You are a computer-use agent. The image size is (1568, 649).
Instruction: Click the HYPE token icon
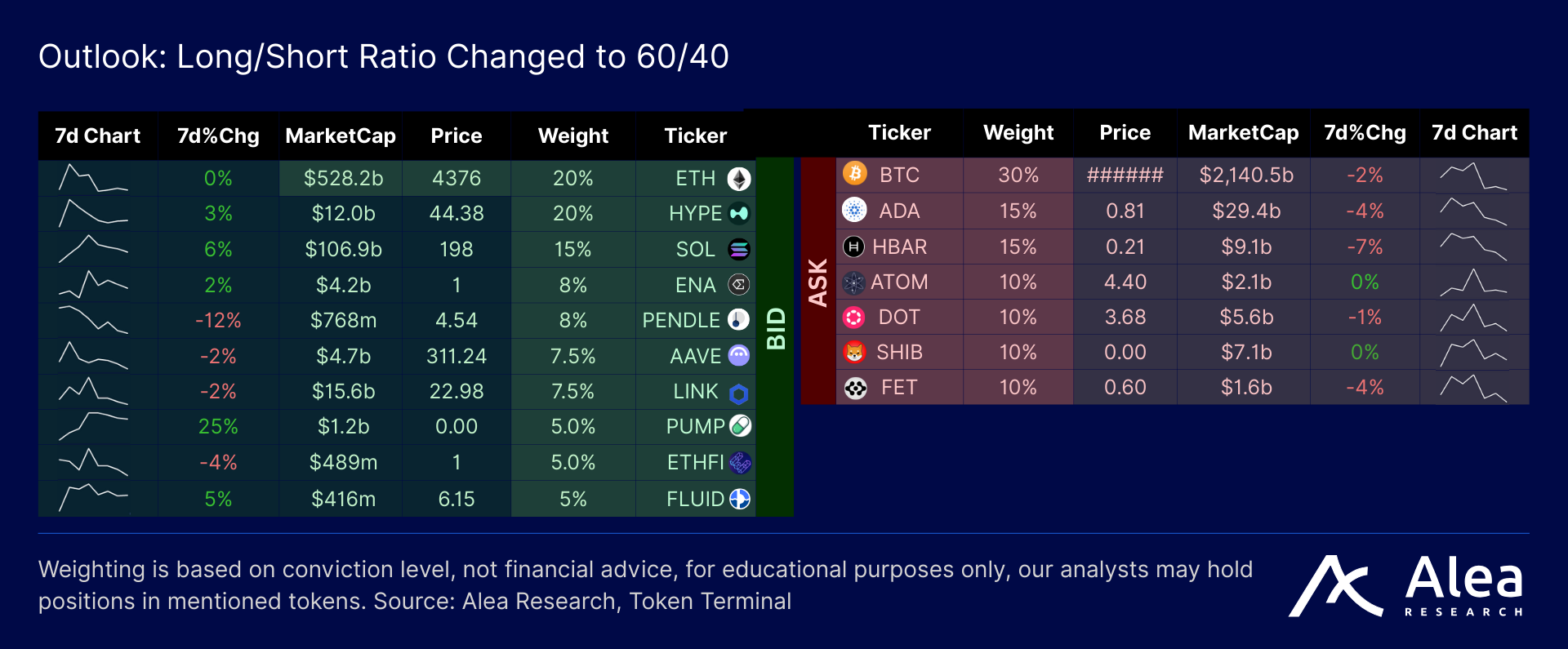739,214
